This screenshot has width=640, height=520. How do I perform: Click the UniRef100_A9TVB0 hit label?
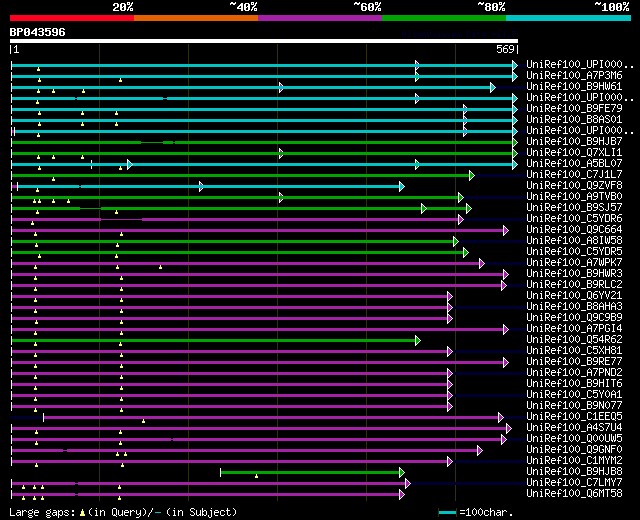(x=574, y=197)
